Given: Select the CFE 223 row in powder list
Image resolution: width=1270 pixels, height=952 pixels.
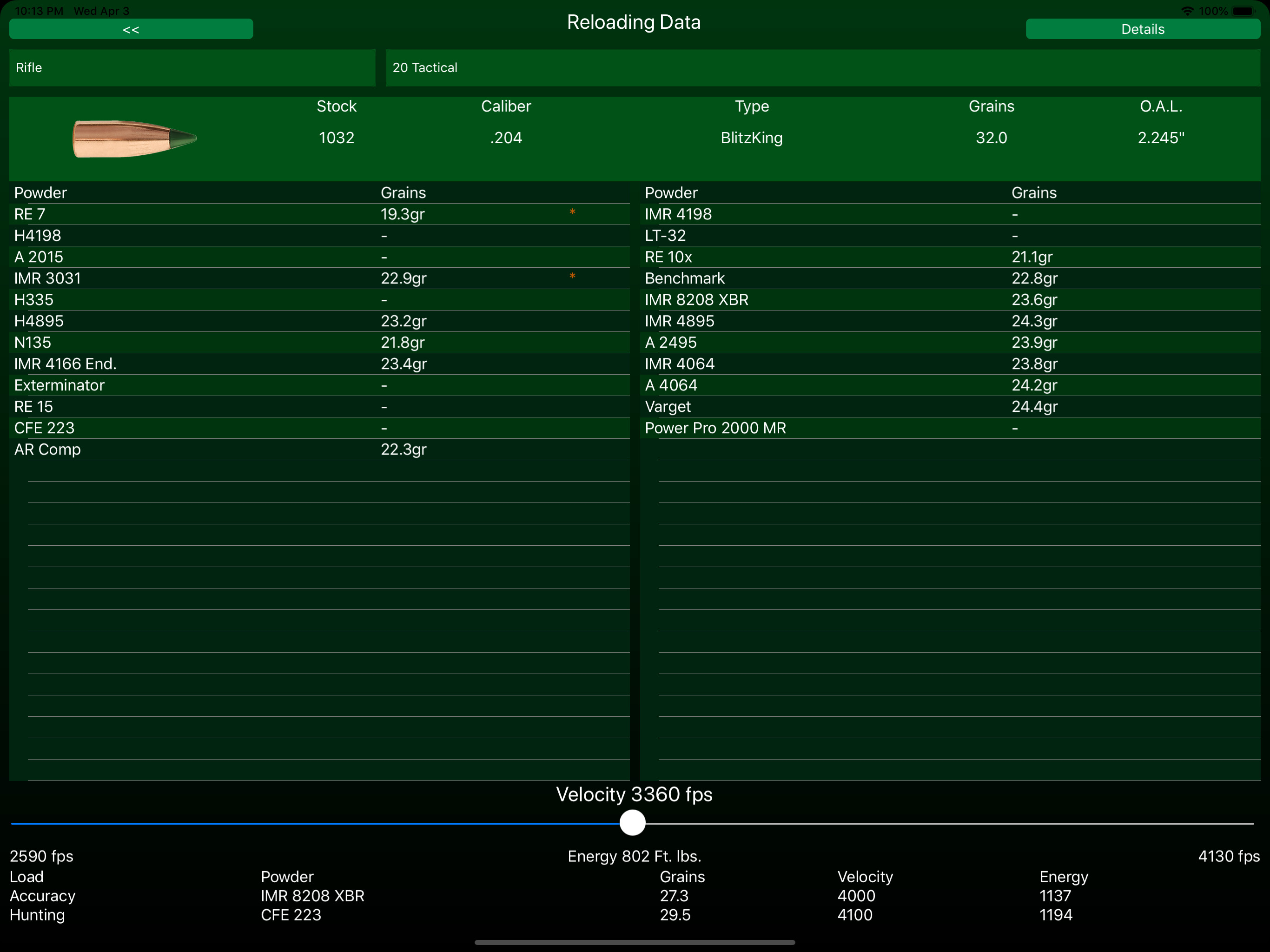Looking at the screenshot, I should pos(319,428).
